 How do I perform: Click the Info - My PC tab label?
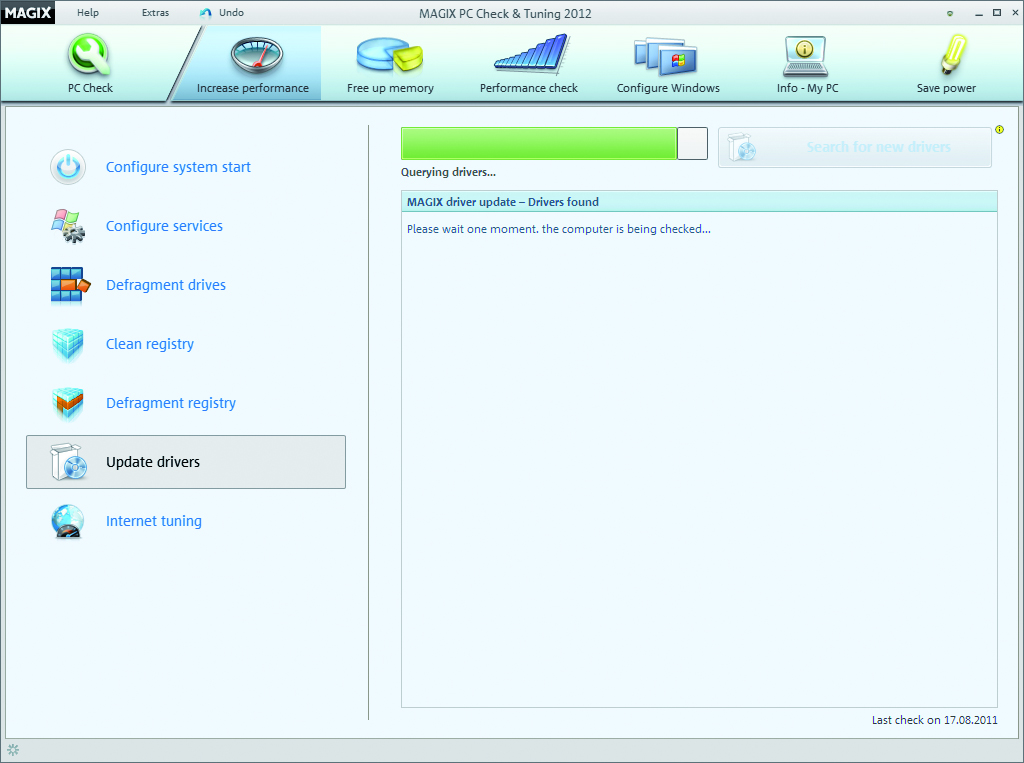[807, 88]
